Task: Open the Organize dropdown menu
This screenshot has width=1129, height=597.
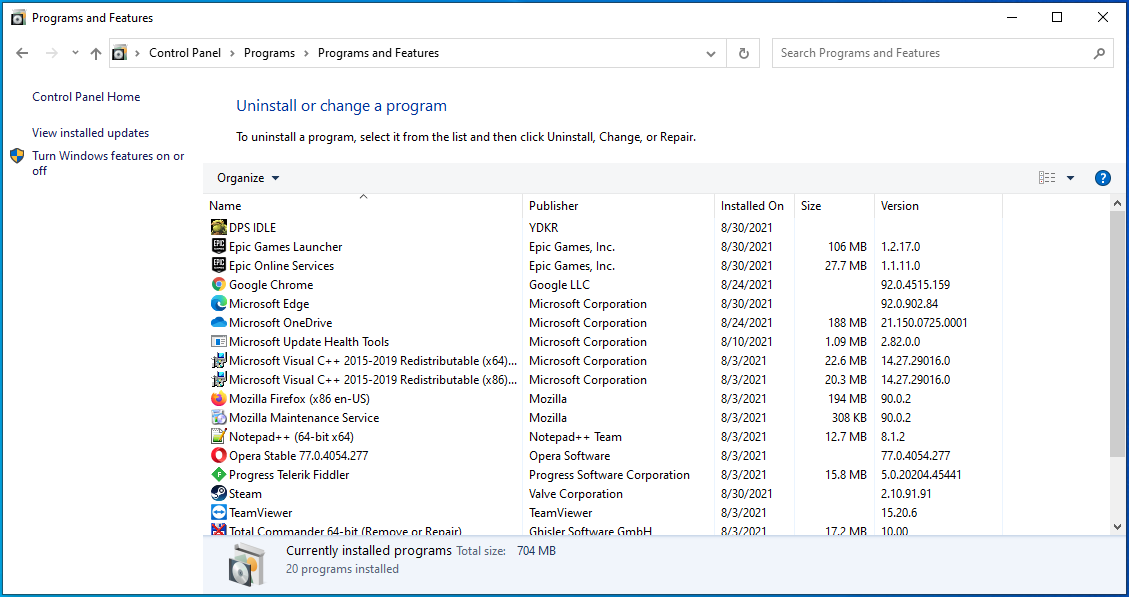Action: 248,178
